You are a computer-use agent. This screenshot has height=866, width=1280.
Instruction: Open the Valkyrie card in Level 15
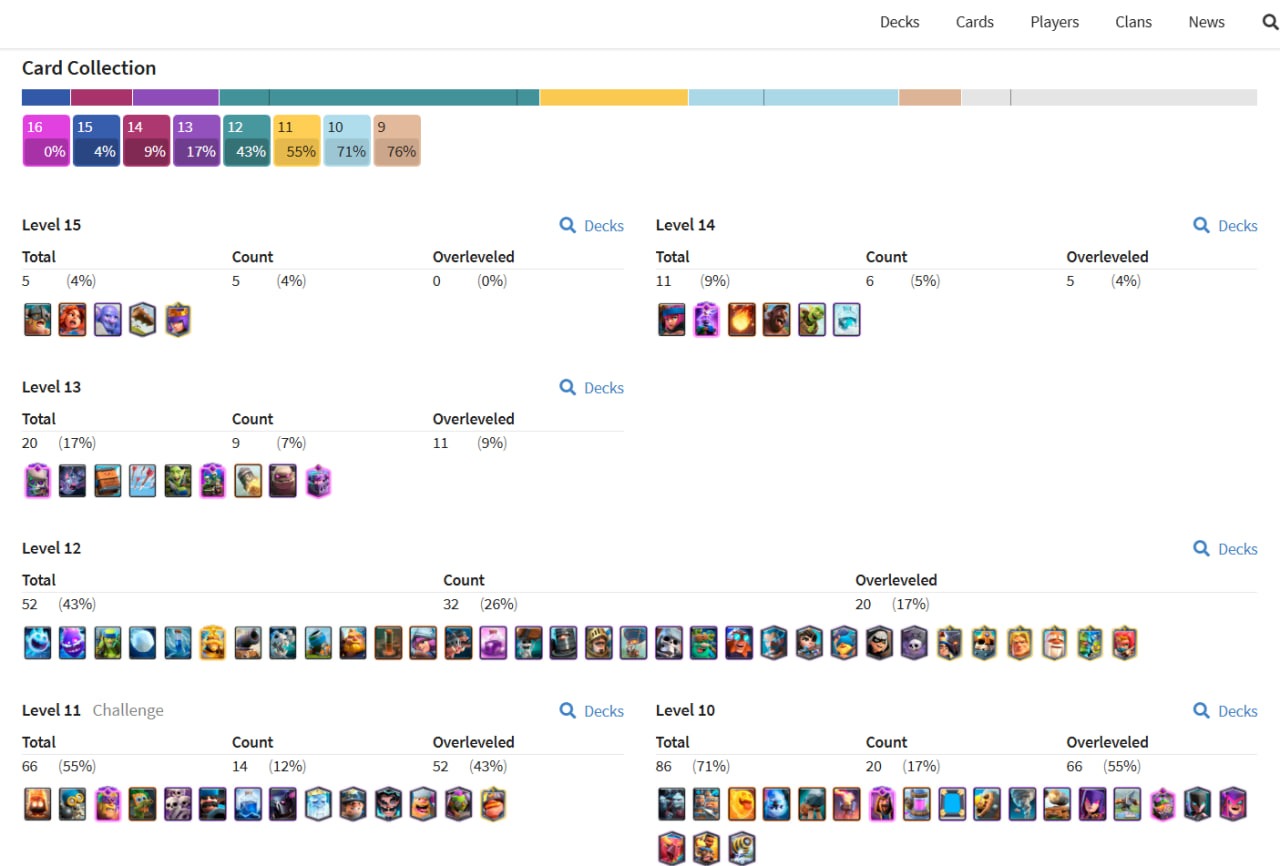[72, 319]
